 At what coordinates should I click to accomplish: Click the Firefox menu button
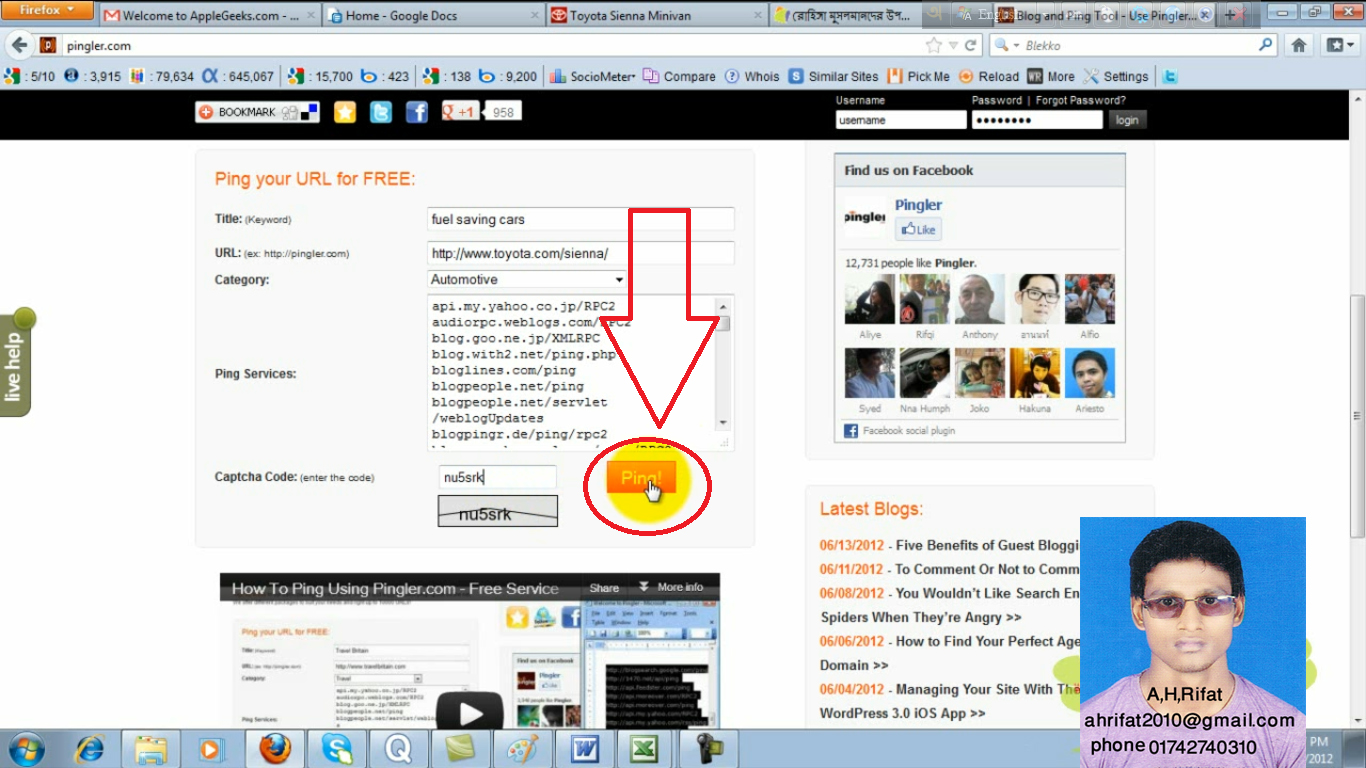click(x=48, y=10)
